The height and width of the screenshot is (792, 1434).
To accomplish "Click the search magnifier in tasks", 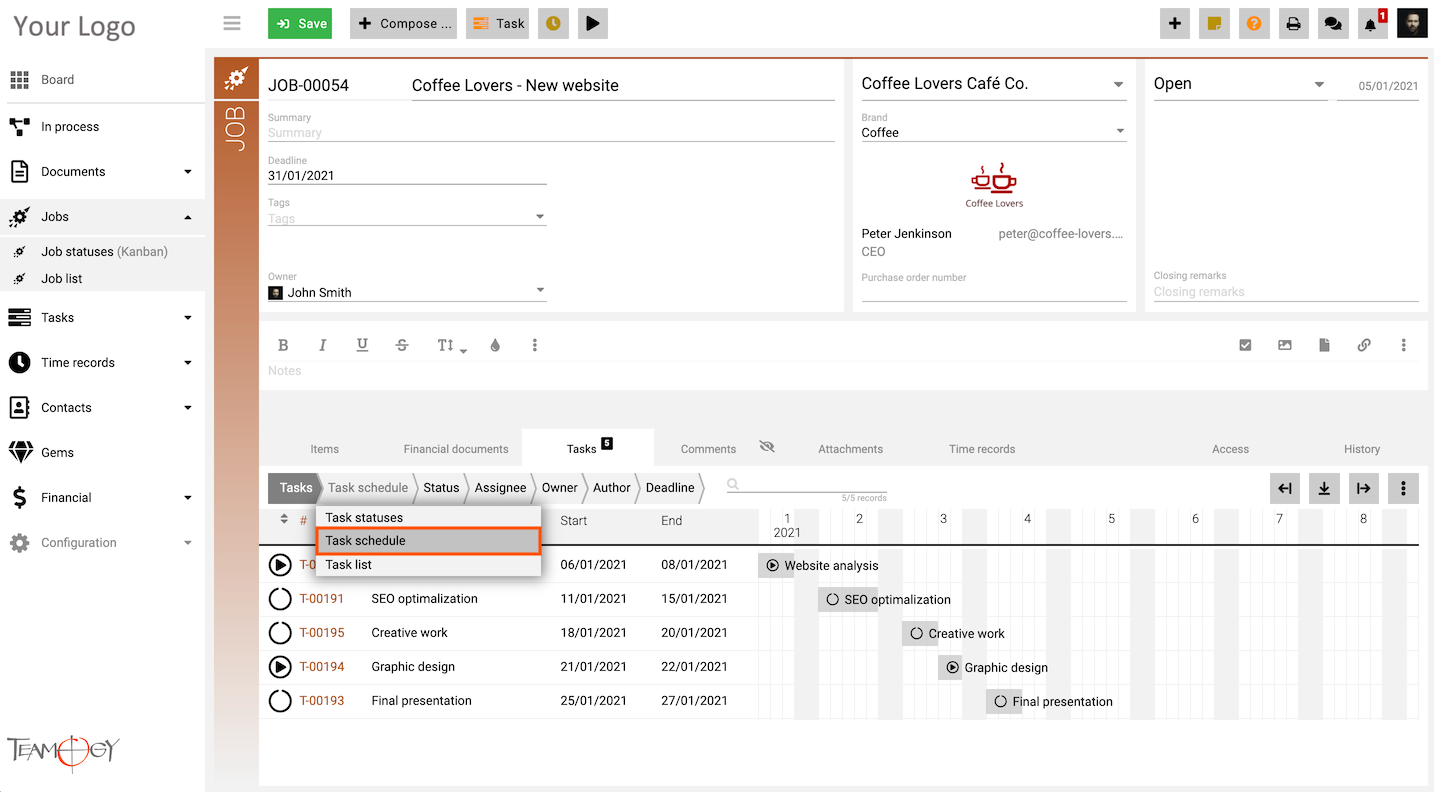I will (733, 485).
